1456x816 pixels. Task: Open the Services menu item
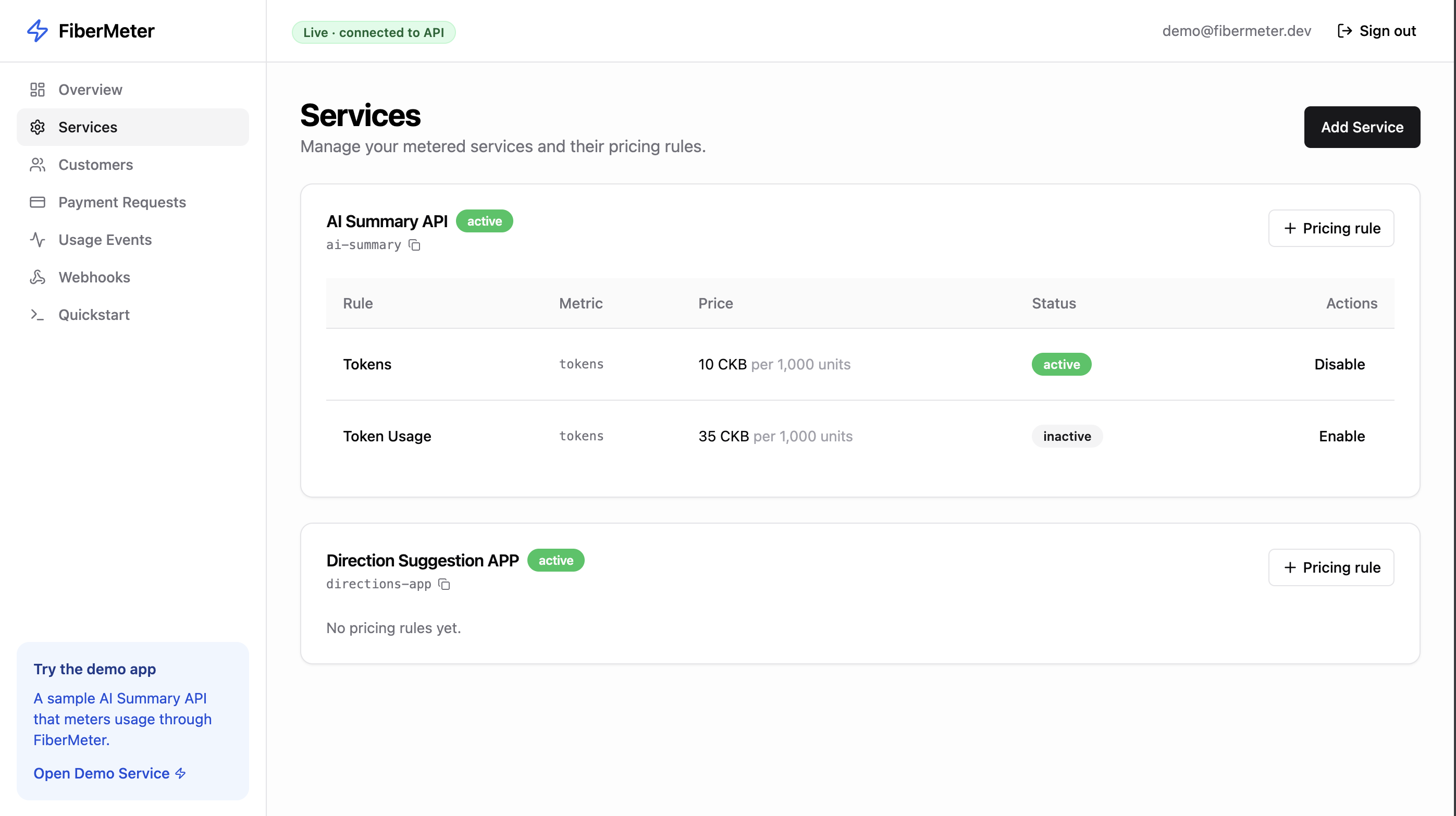133,127
